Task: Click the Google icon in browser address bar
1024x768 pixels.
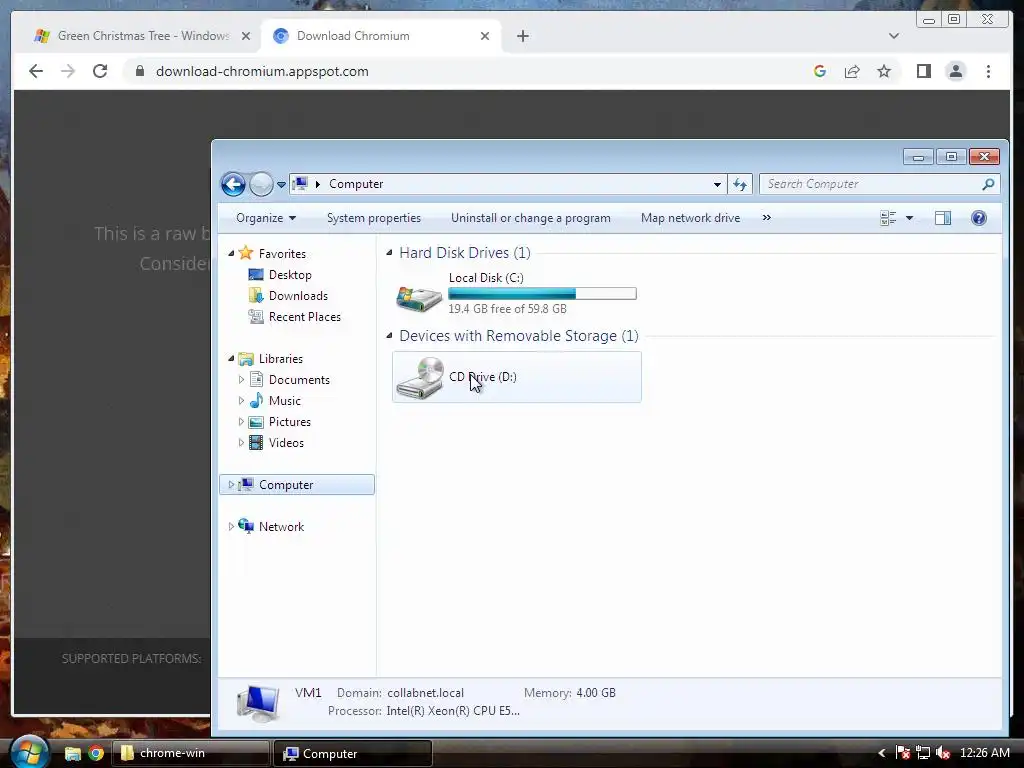Action: tap(820, 71)
